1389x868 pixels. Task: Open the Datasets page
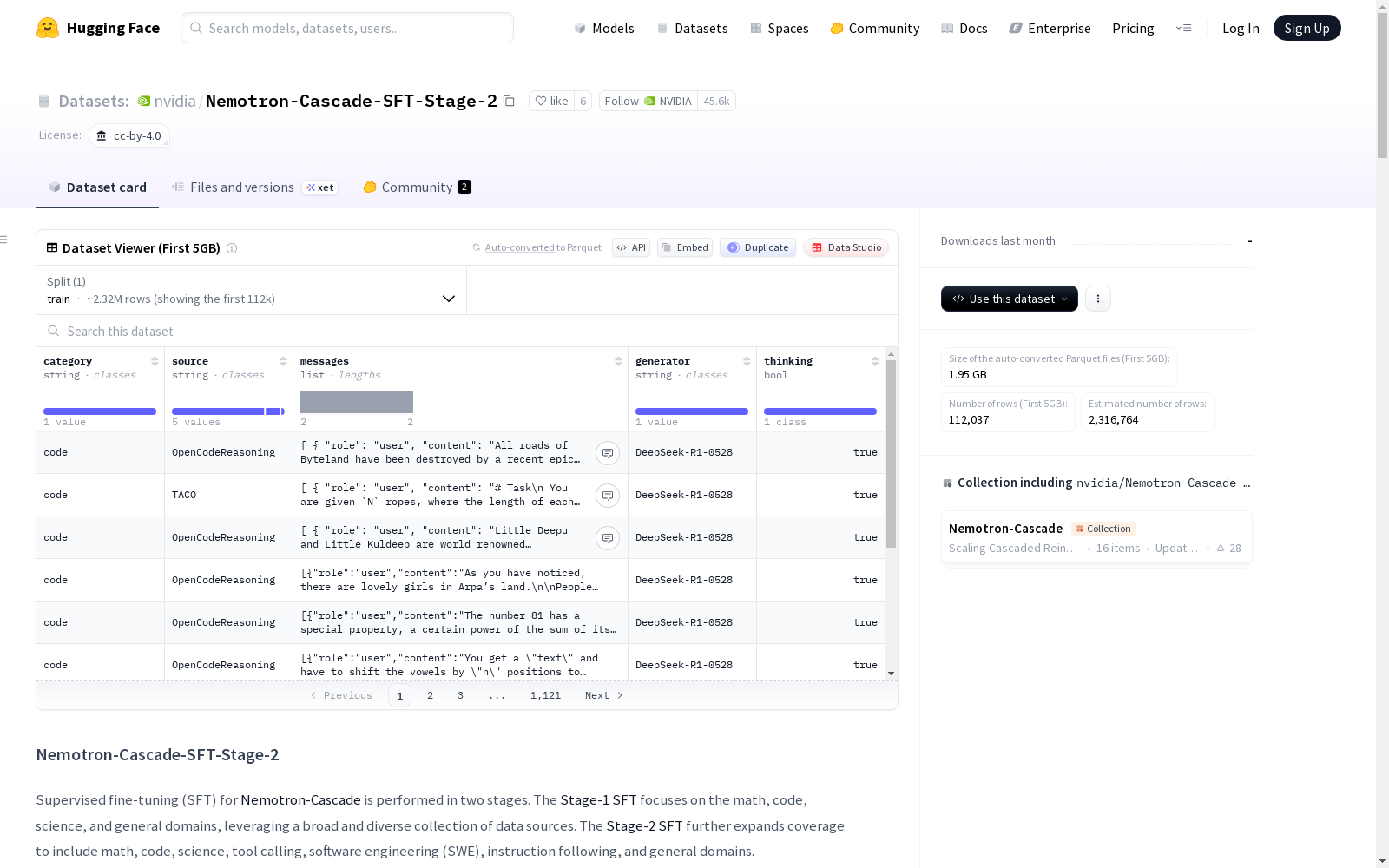tap(692, 28)
